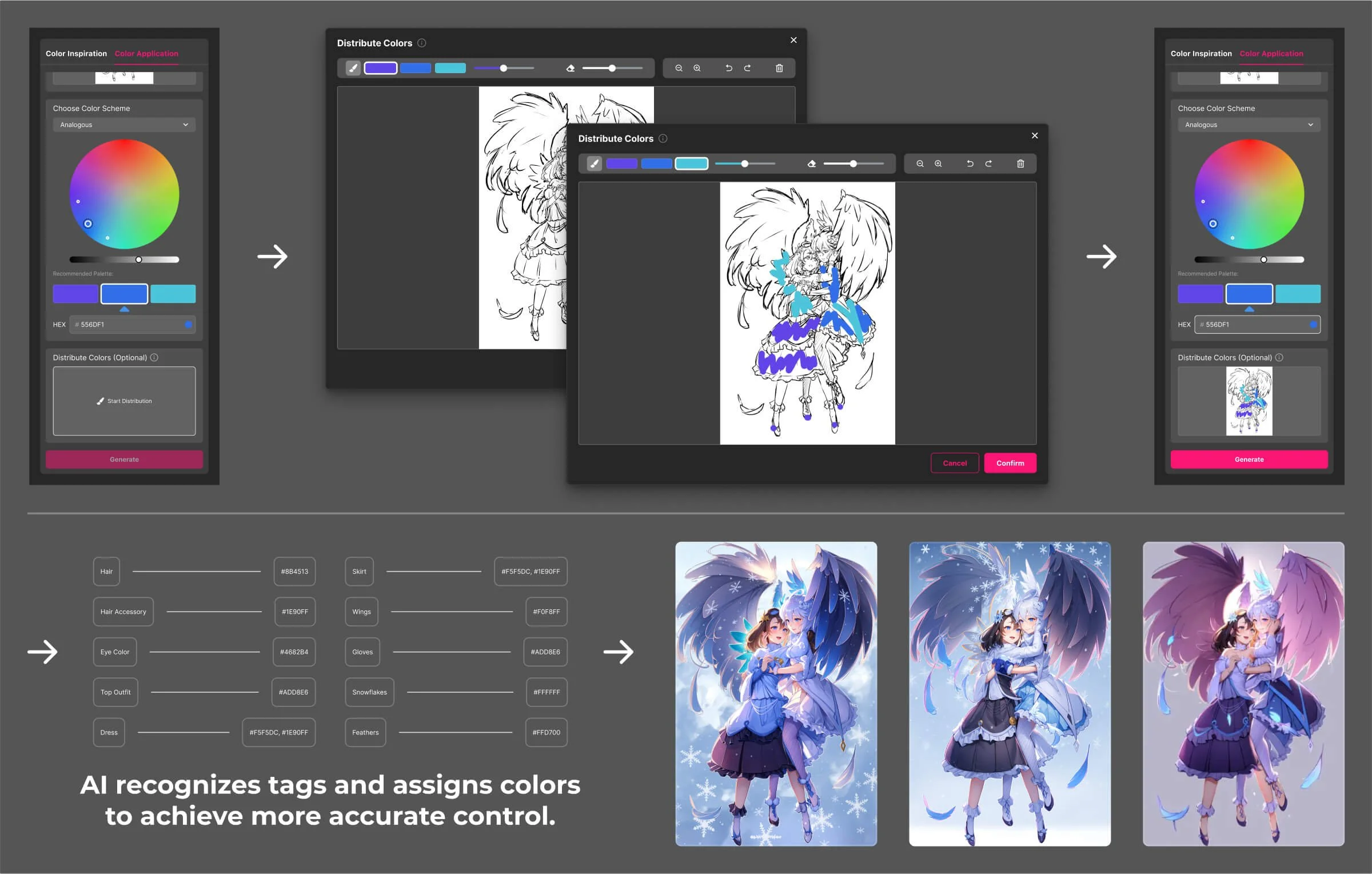
Task: Open Color Application tab in right panel
Action: [1271, 54]
